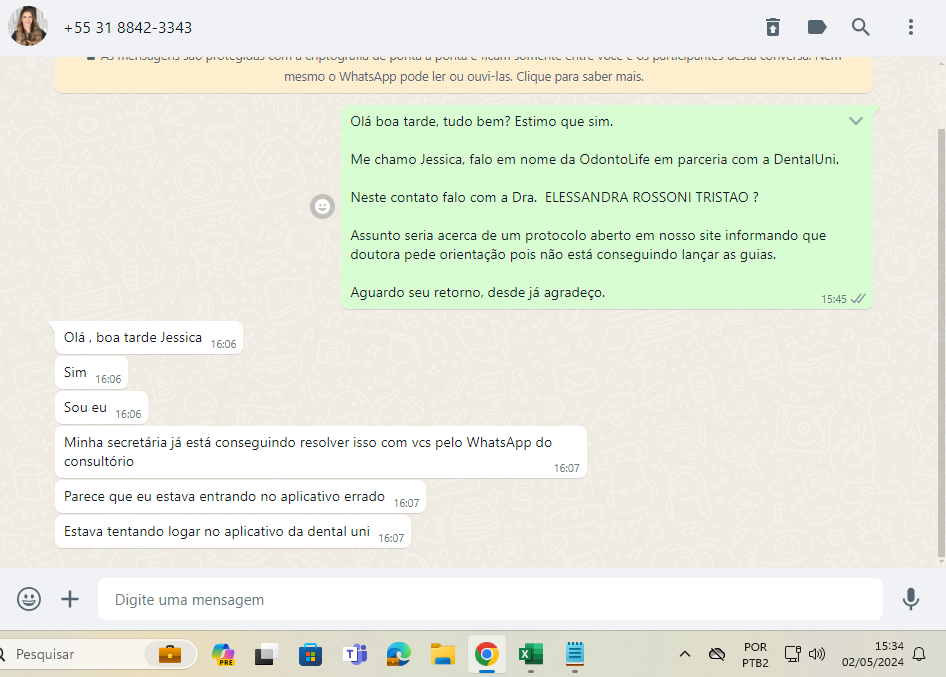Open the clock showing 15:34 02/05/2024
The height and width of the screenshot is (677, 946).
872,654
